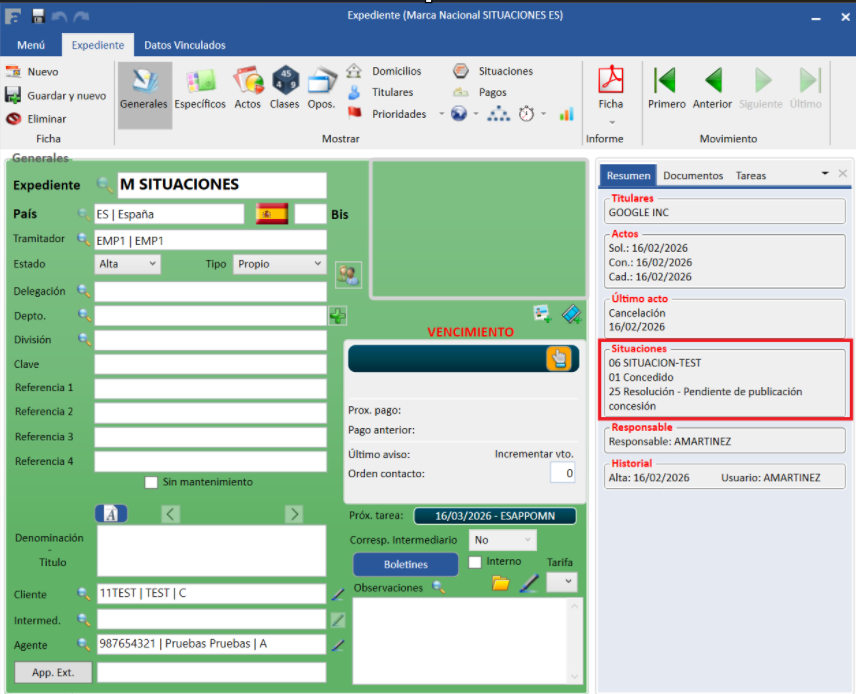Check the Interno checkbox

click(476, 563)
